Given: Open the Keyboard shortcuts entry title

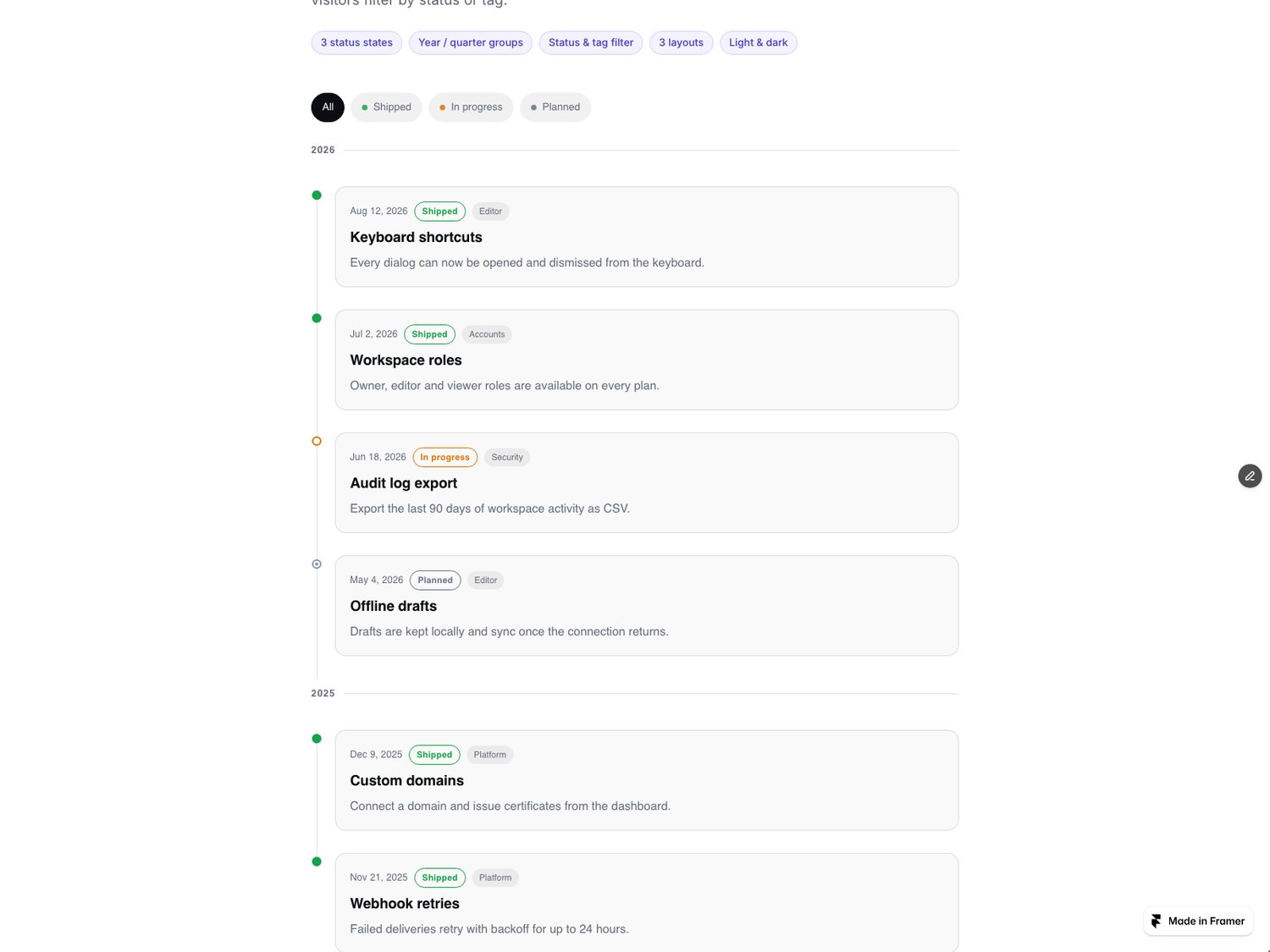Looking at the screenshot, I should pyautogui.click(x=416, y=237).
